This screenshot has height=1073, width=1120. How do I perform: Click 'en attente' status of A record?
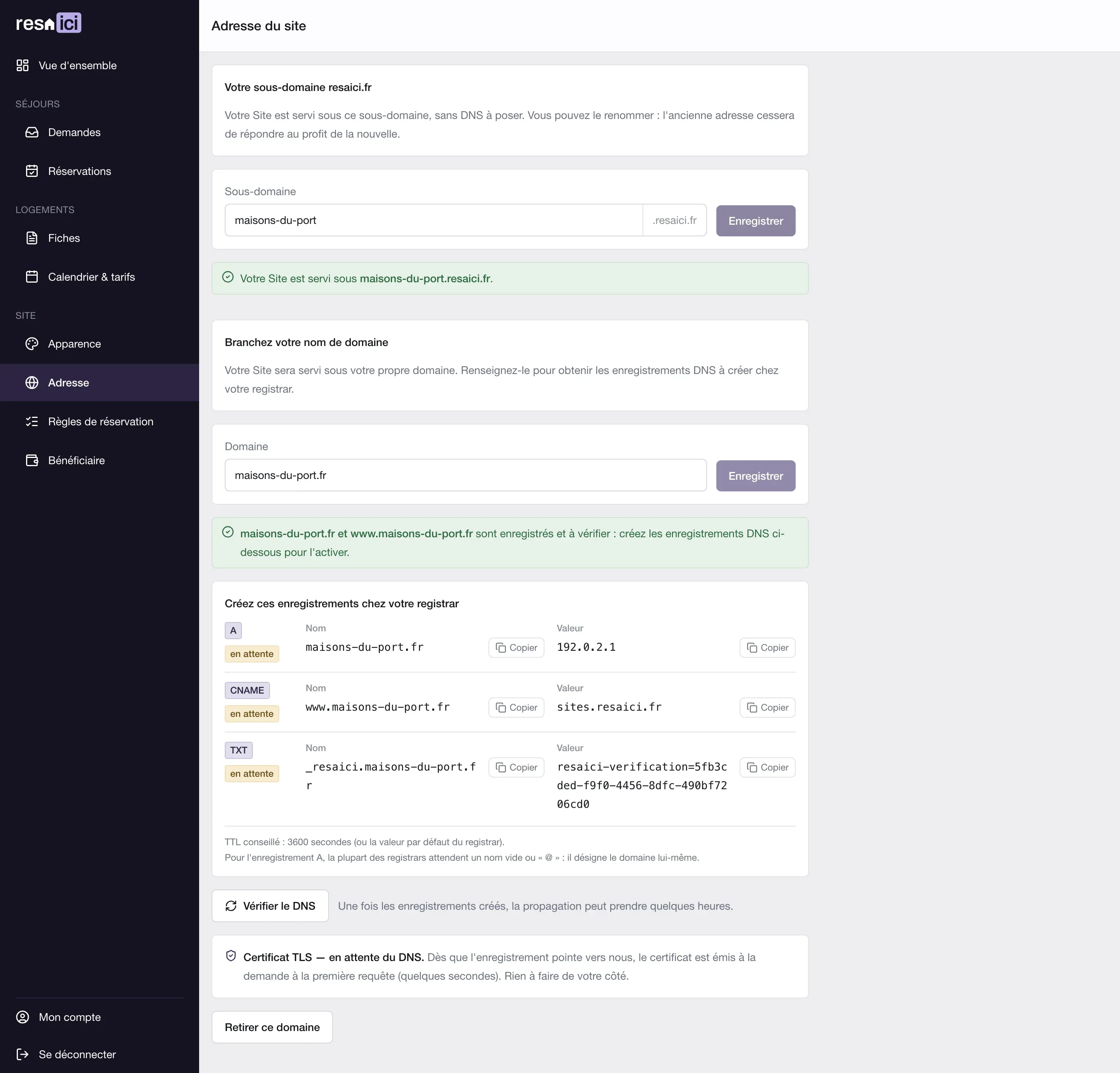pos(252,654)
